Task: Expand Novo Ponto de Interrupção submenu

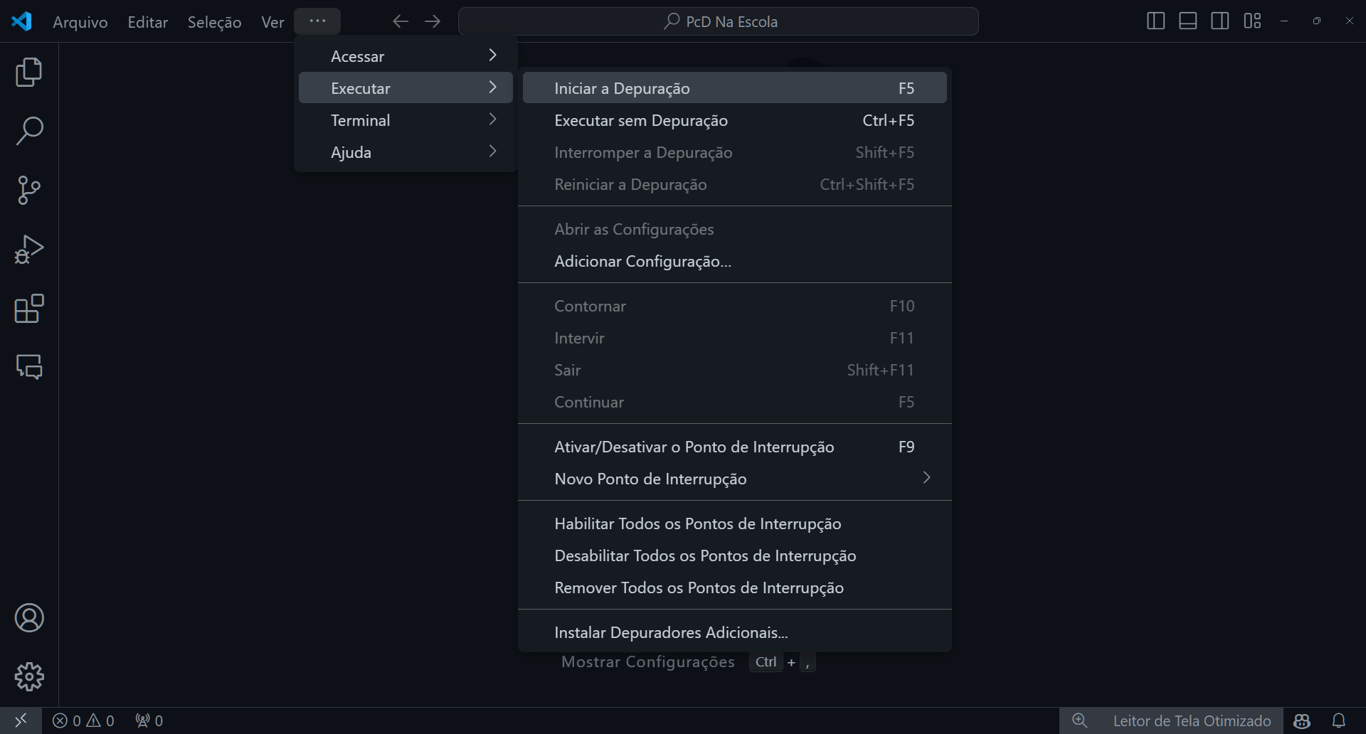Action: click(x=734, y=479)
